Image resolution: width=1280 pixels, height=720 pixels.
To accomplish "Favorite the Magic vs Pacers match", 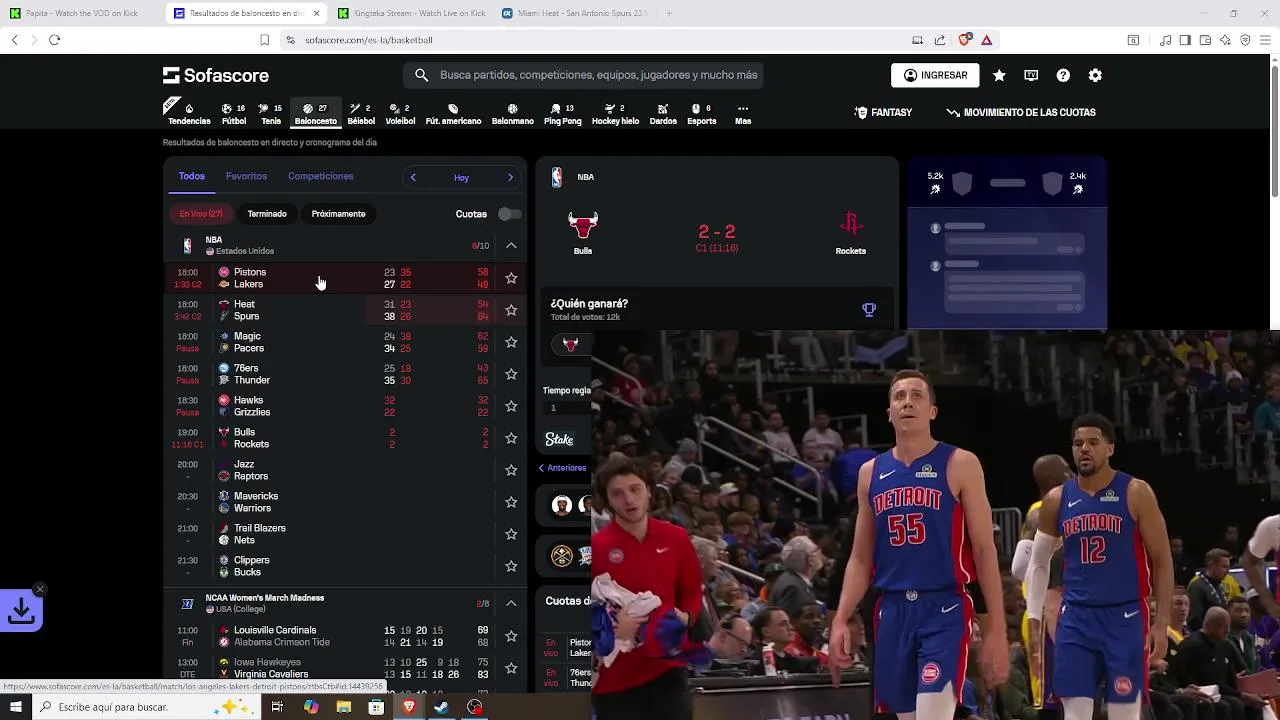I will point(511,342).
